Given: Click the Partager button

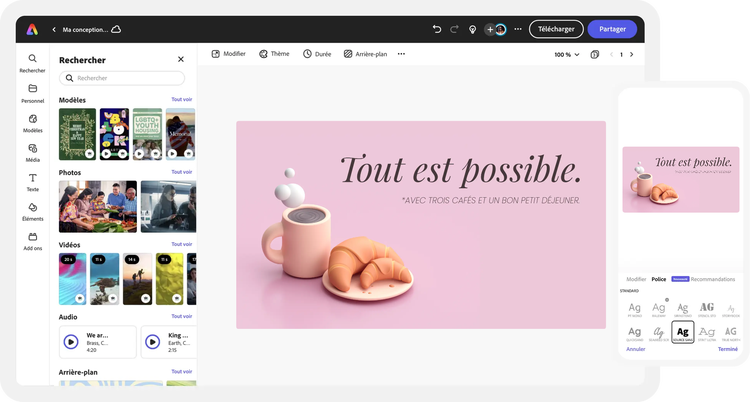Looking at the screenshot, I should [612, 29].
